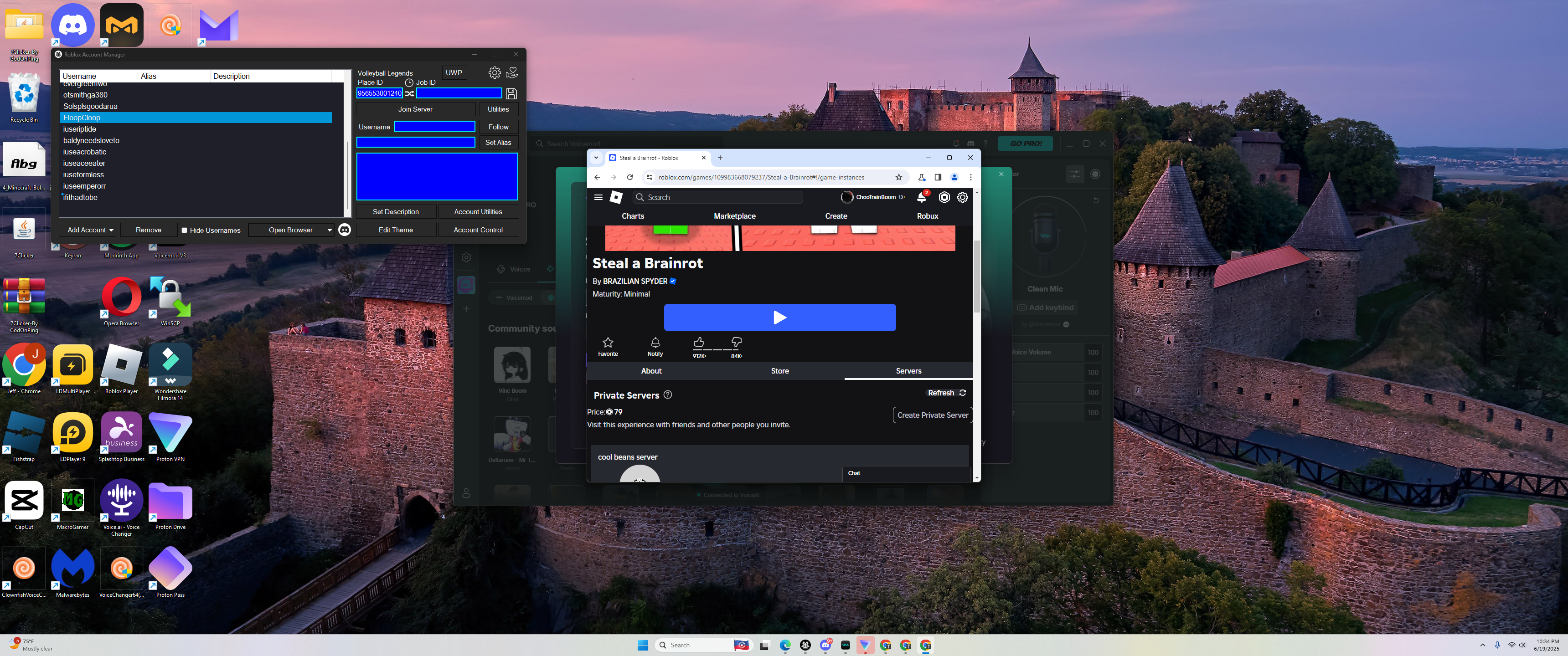Click the Discord icon in Account Manager
This screenshot has width=1568, height=656.
345,230
